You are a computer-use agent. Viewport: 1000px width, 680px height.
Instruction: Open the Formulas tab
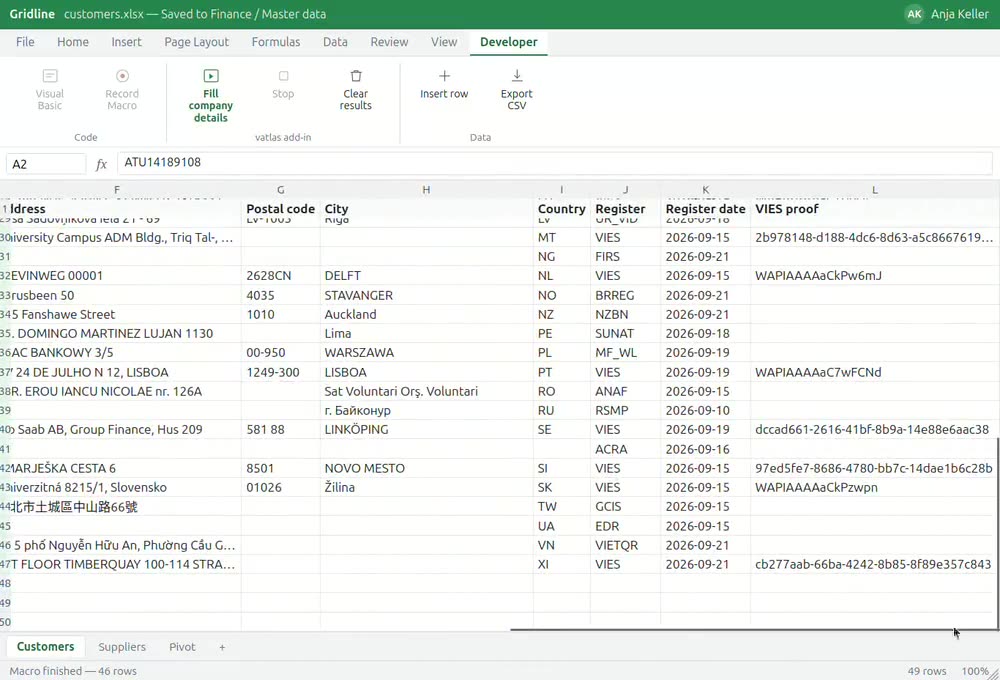[x=276, y=42]
